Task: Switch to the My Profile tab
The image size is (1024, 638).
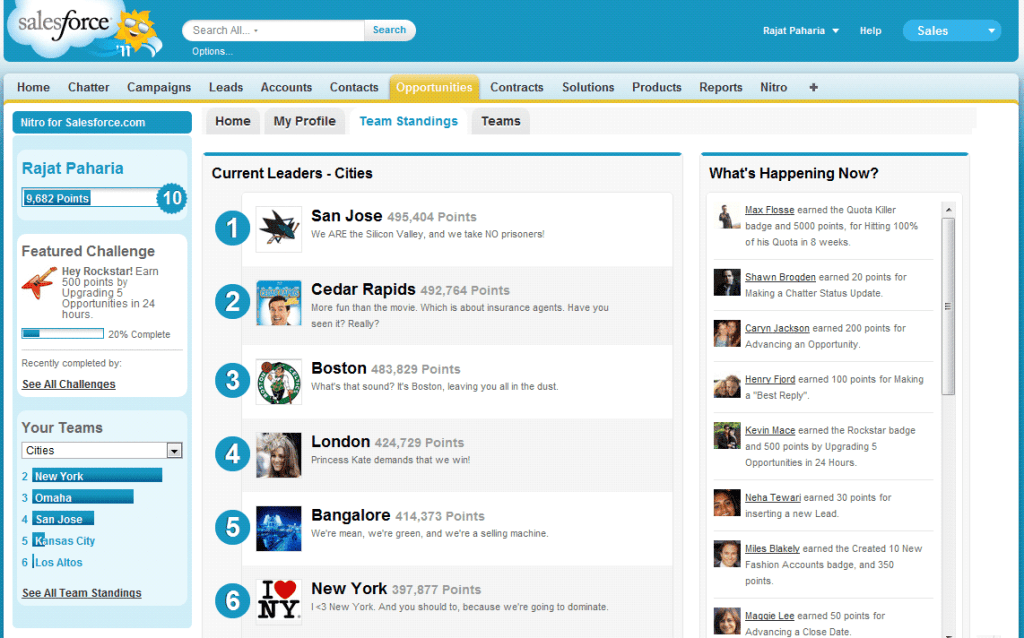Action: (x=305, y=122)
